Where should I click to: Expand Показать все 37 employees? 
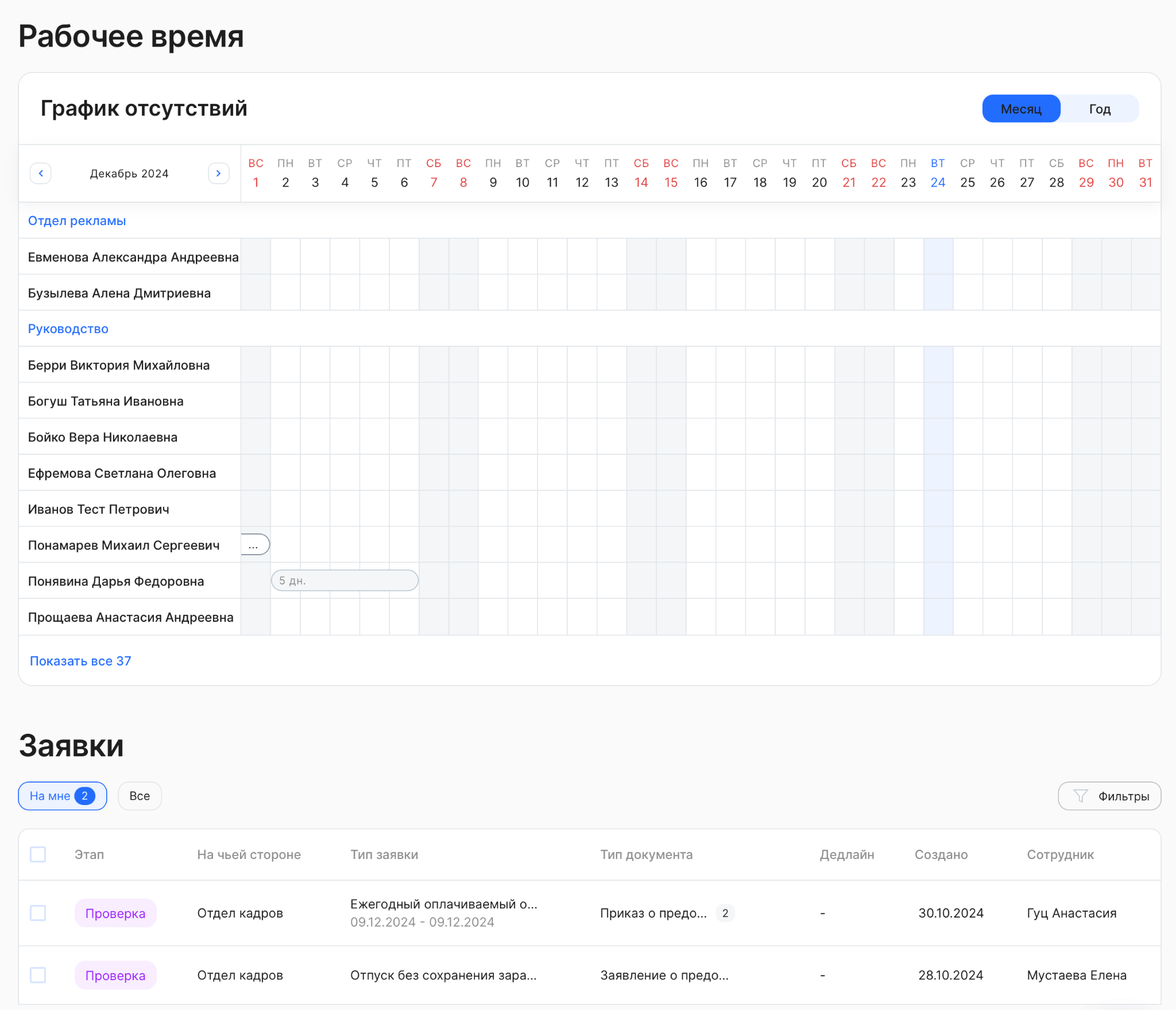(80, 661)
